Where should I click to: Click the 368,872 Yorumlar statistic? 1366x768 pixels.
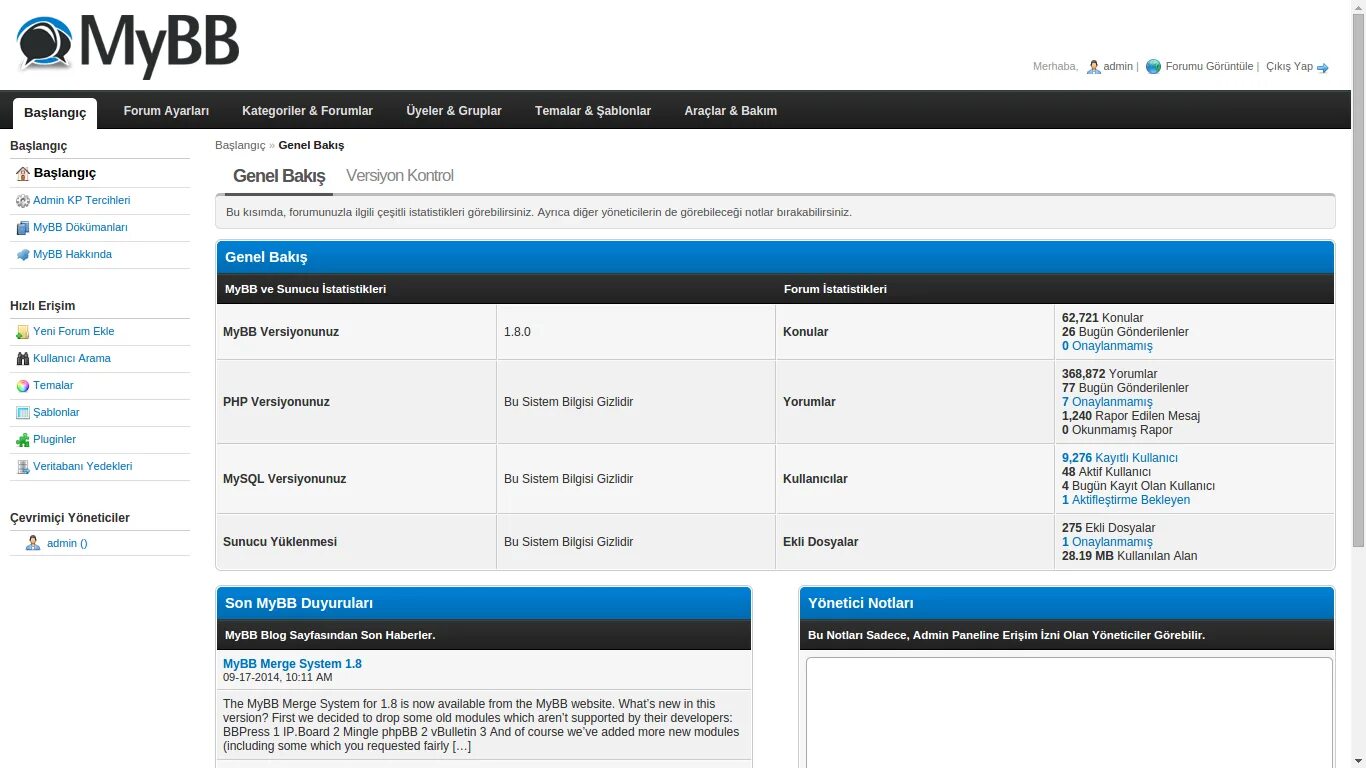(1109, 374)
